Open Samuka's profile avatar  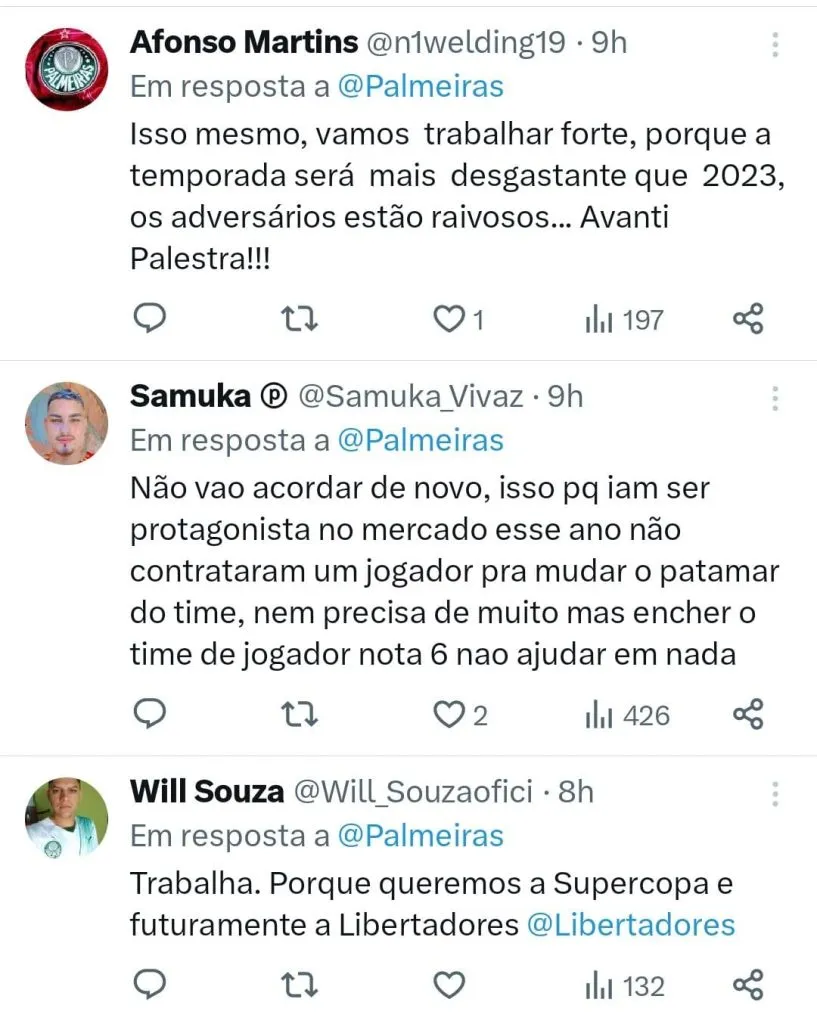coord(66,423)
